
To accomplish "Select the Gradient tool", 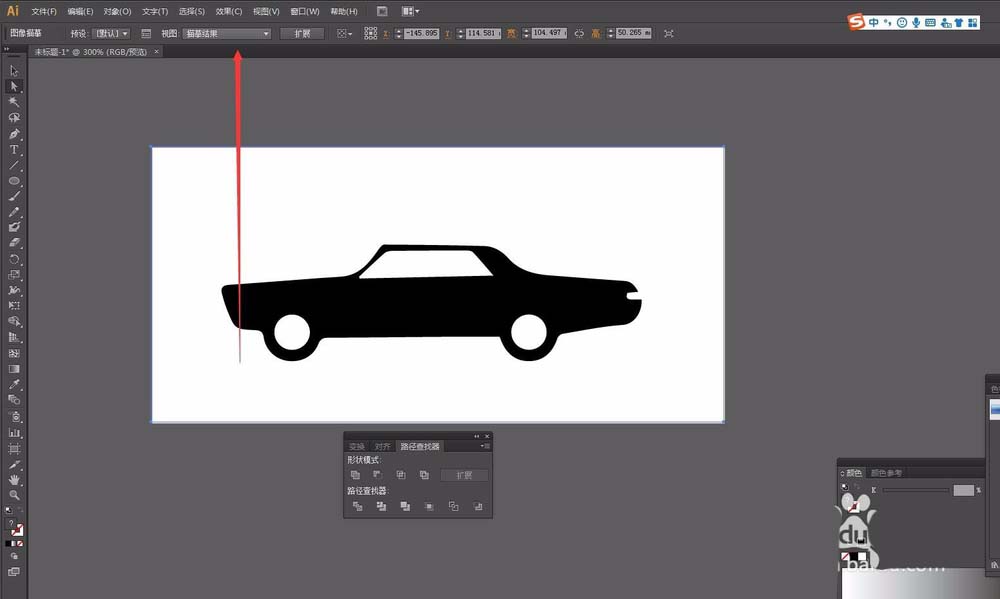I will click(14, 369).
